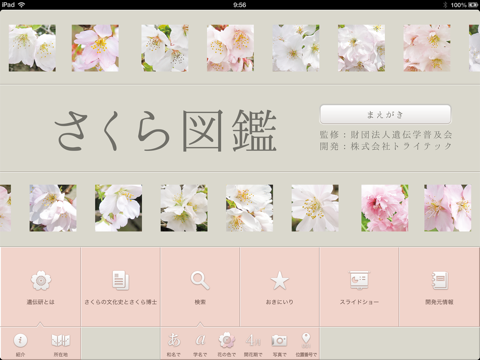Open the 所在地 map icon

[x=61, y=344]
